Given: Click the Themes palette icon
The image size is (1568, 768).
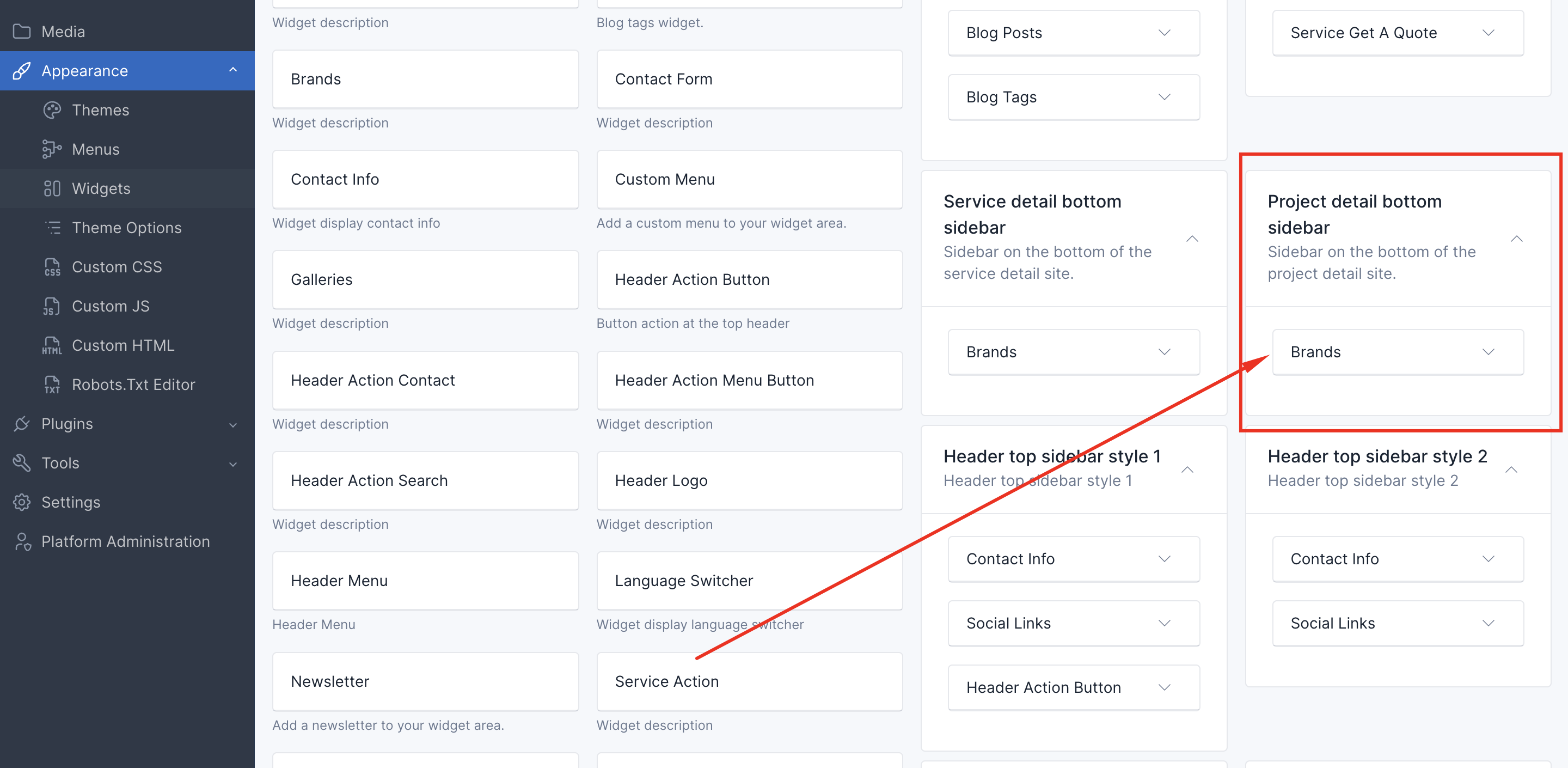Looking at the screenshot, I should pos(52,110).
